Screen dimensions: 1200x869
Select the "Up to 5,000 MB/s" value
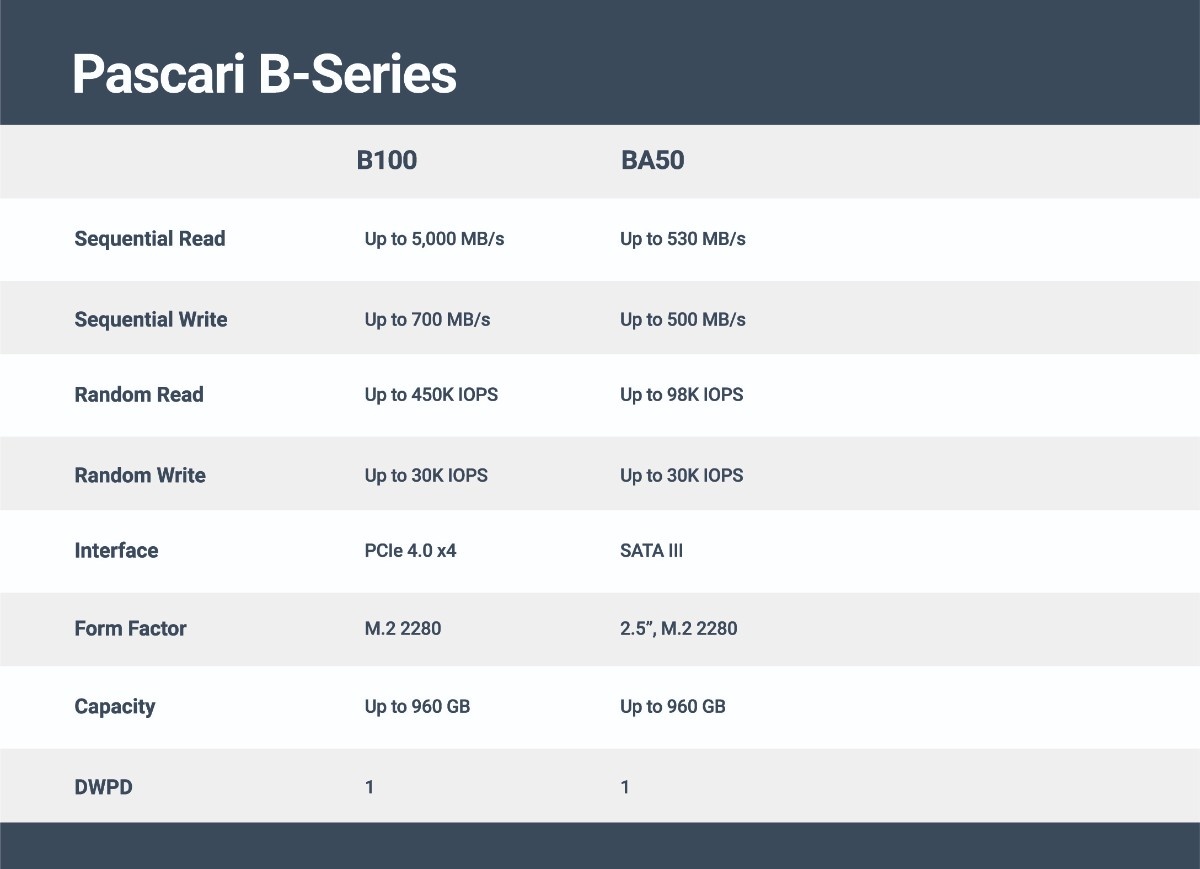pos(434,239)
